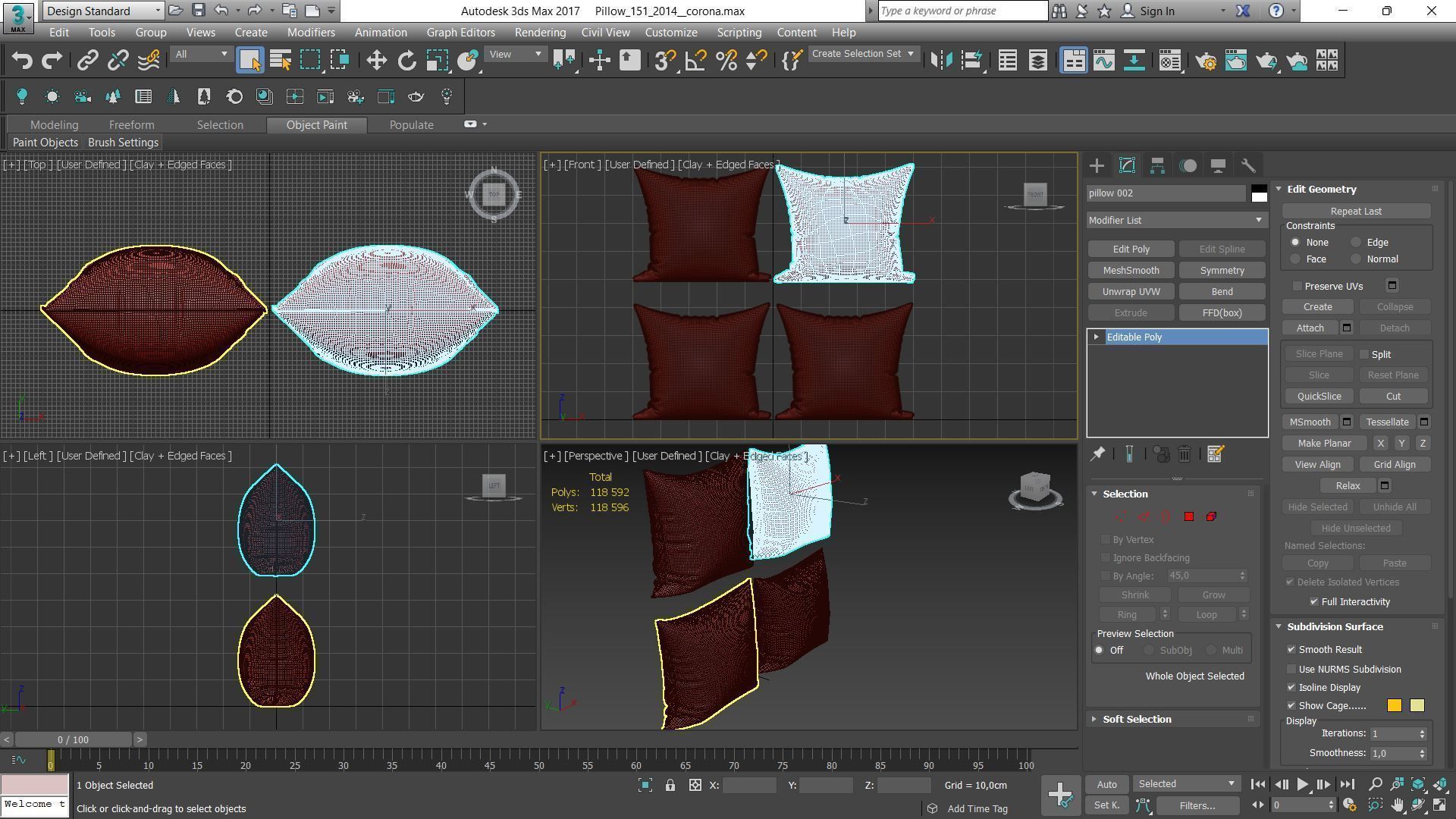This screenshot has height=819, width=1456.
Task: Open the Utilities wrench panel tab
Action: click(x=1248, y=165)
